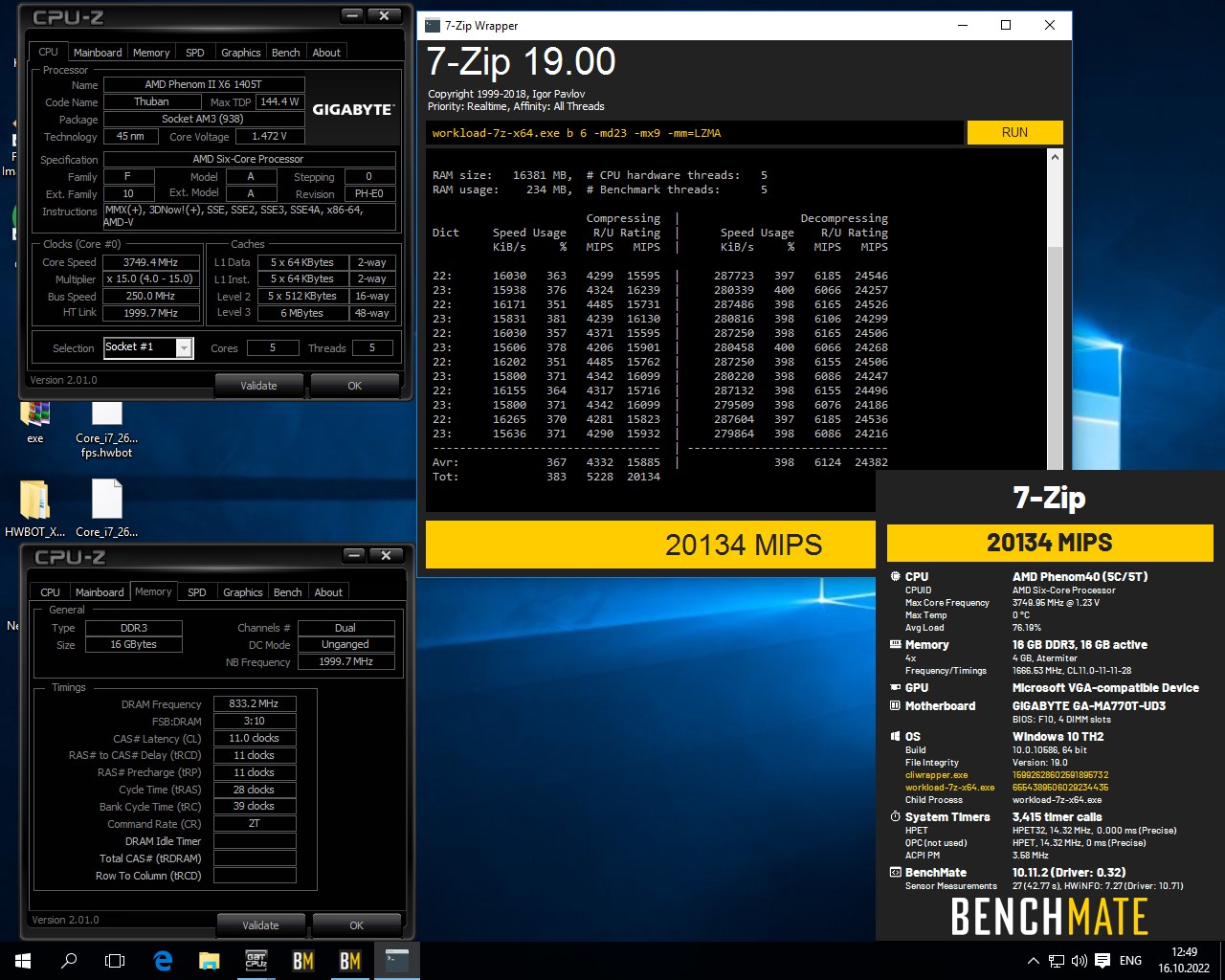The height and width of the screenshot is (980, 1225).
Task: Open SPD tab in top CPU-Z
Action: click(195, 53)
